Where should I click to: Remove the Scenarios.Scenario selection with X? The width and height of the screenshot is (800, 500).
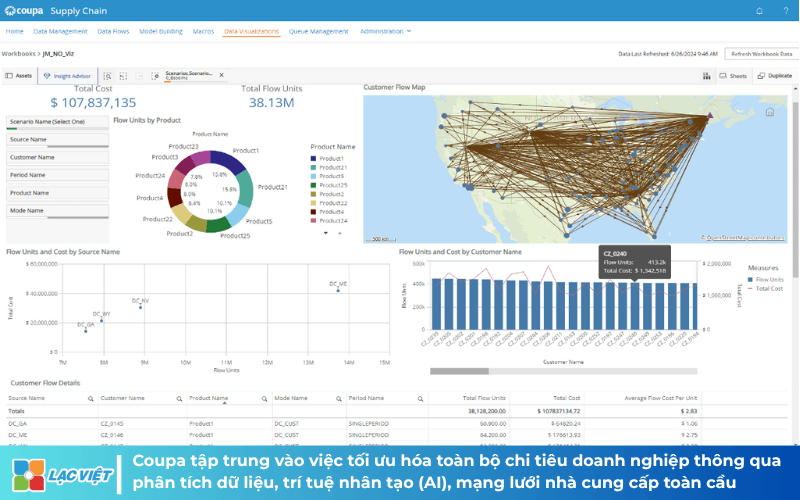coord(221,75)
